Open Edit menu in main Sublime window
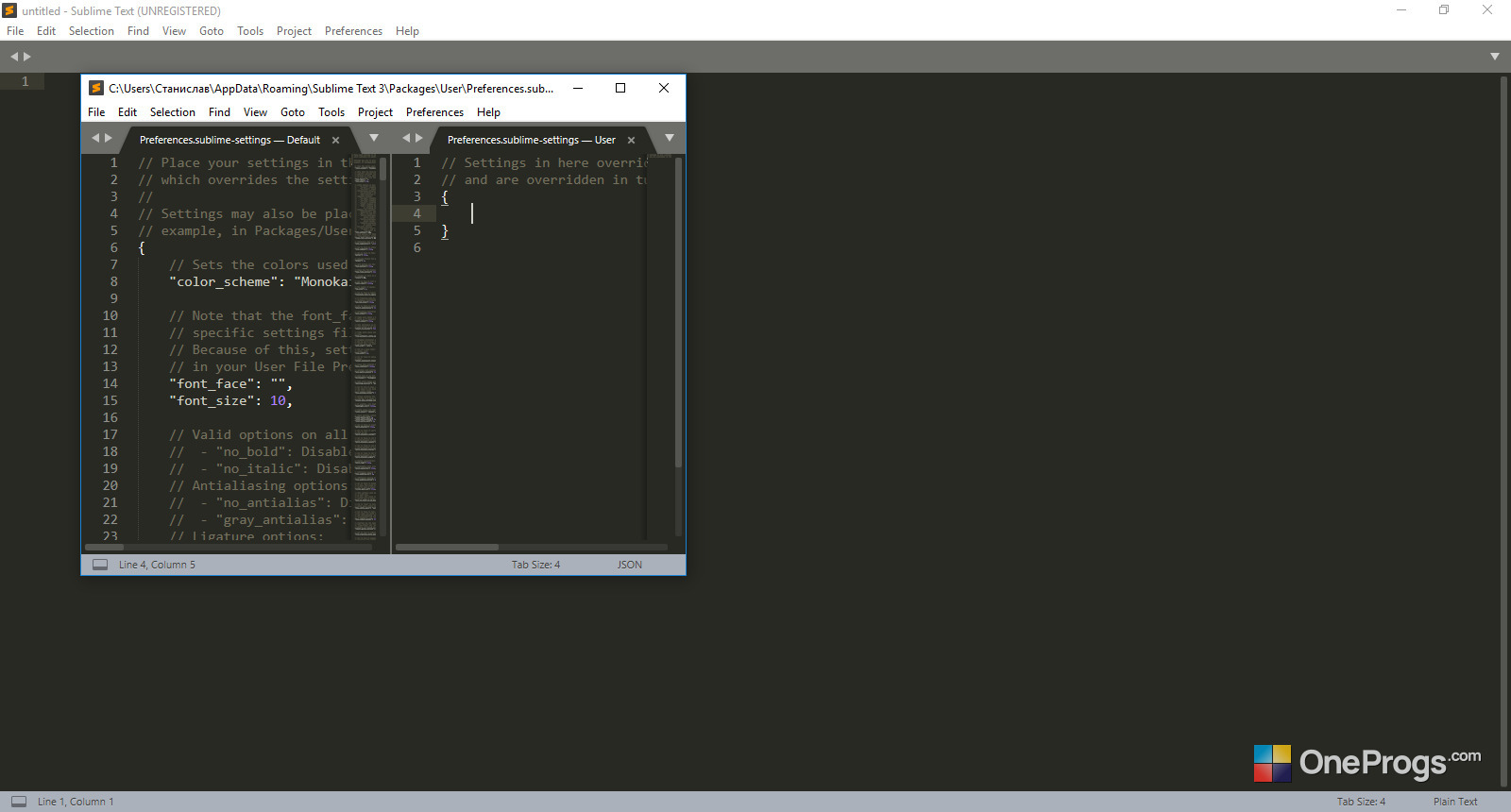The width and height of the screenshot is (1511, 812). pos(46,31)
